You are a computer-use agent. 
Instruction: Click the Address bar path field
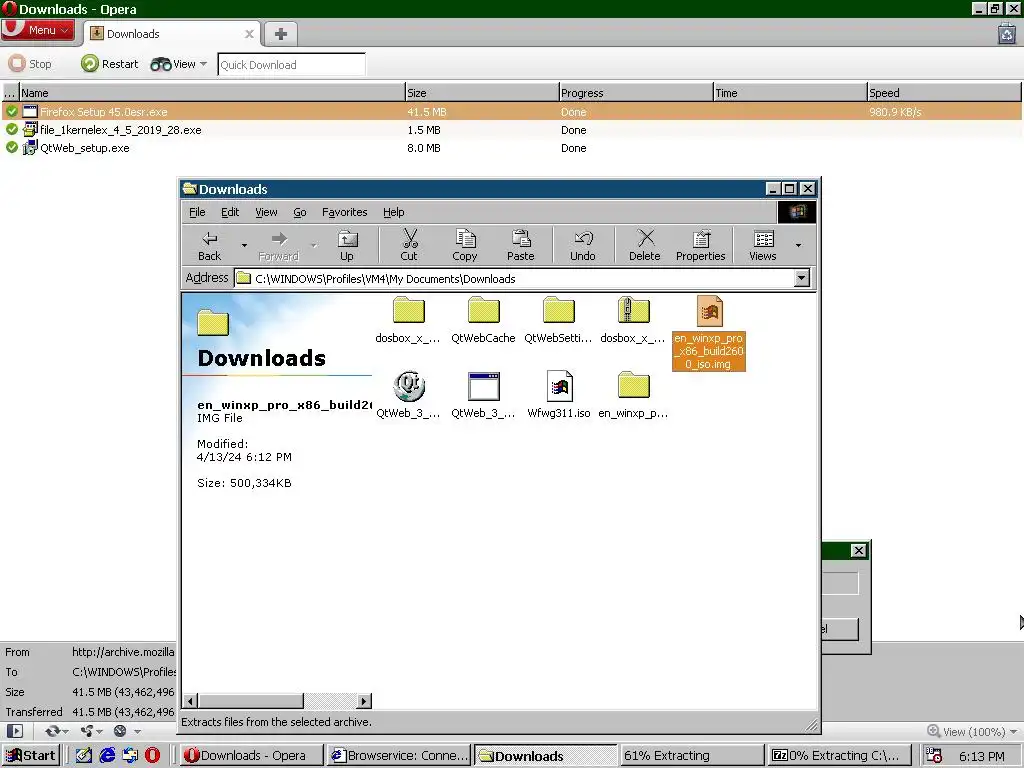coord(515,279)
